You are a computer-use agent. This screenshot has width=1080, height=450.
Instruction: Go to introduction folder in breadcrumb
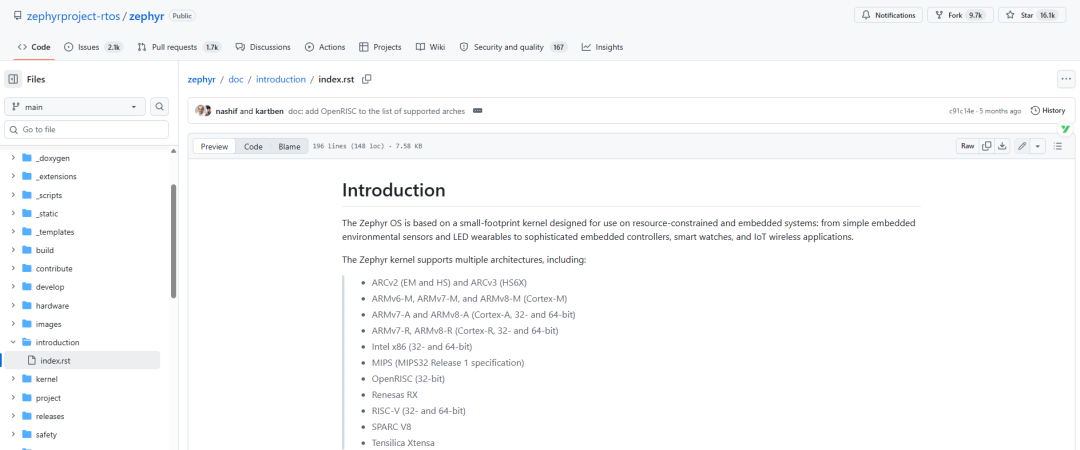coord(281,79)
